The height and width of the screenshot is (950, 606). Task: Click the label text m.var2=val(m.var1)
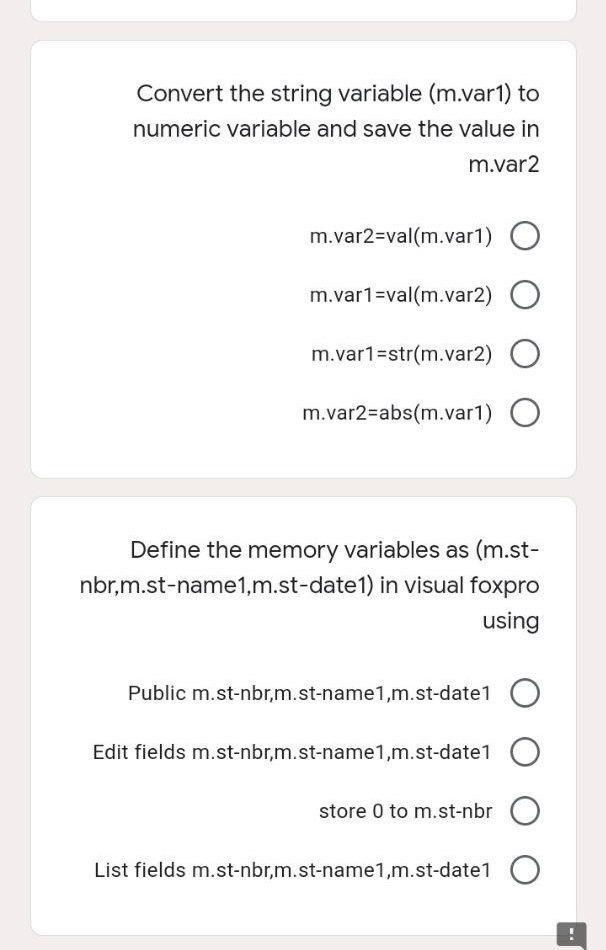pyautogui.click(x=400, y=236)
